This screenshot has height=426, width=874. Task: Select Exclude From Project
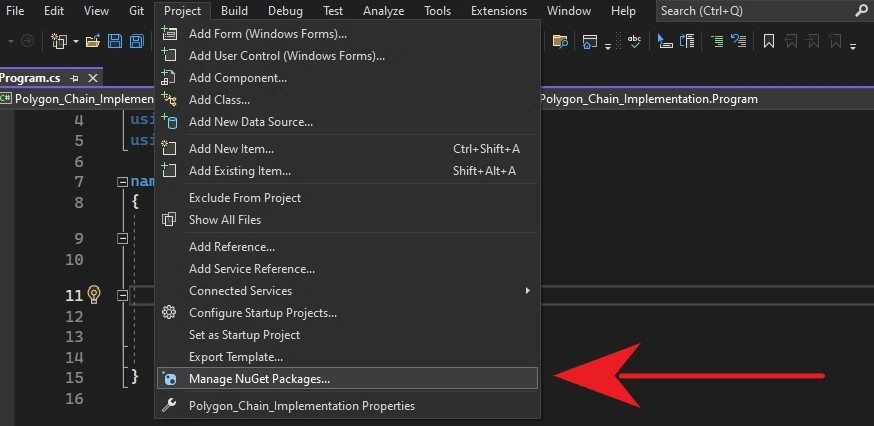tap(347, 198)
